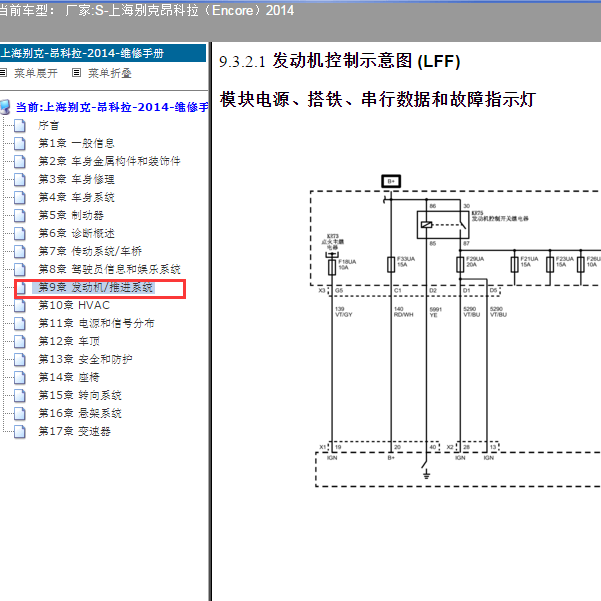
Task: Click the page icon beside 第16章 悬架系统
Action: (x=20, y=414)
